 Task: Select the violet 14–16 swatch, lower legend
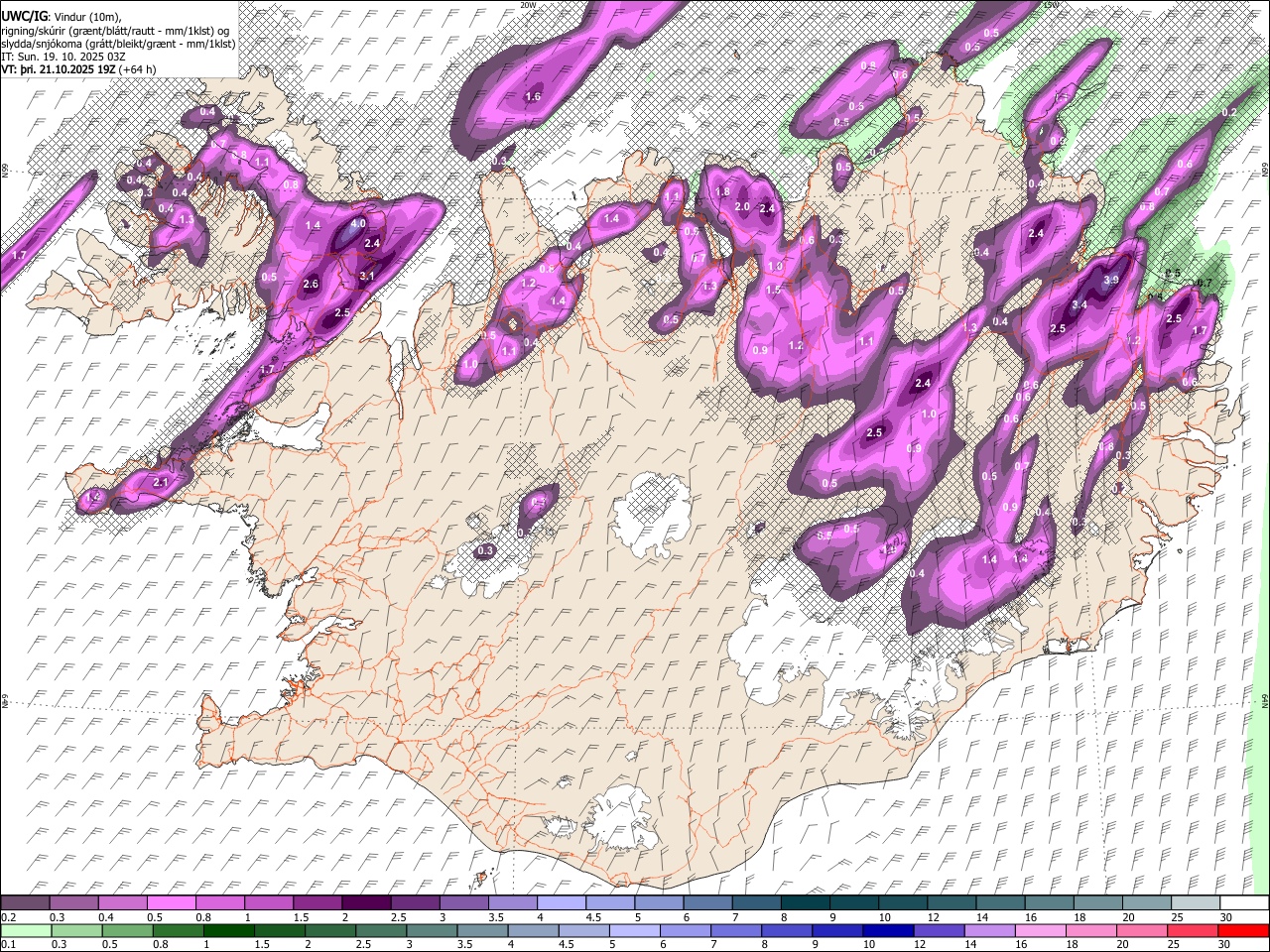991,931
